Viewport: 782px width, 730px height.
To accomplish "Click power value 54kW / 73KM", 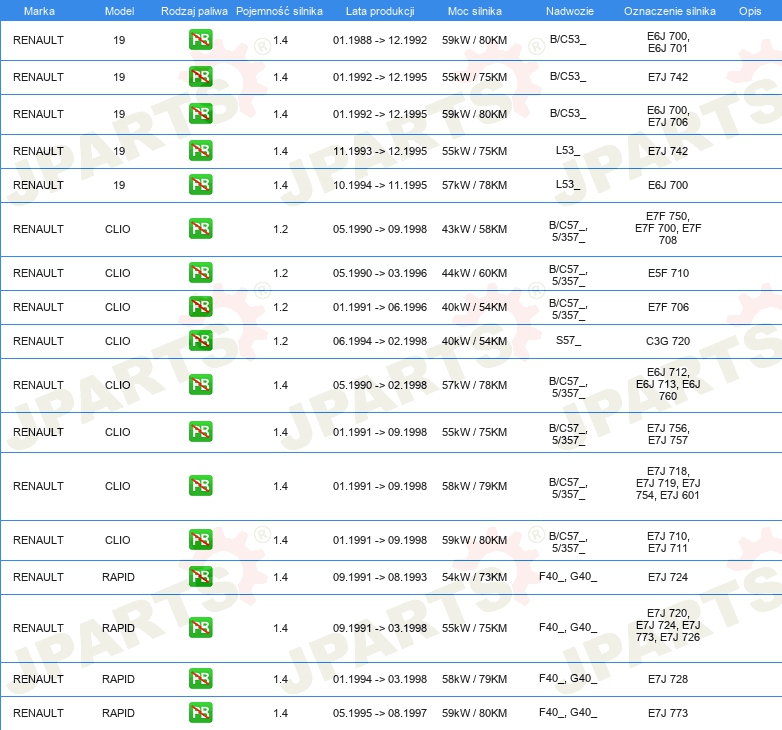I will coord(474,577).
